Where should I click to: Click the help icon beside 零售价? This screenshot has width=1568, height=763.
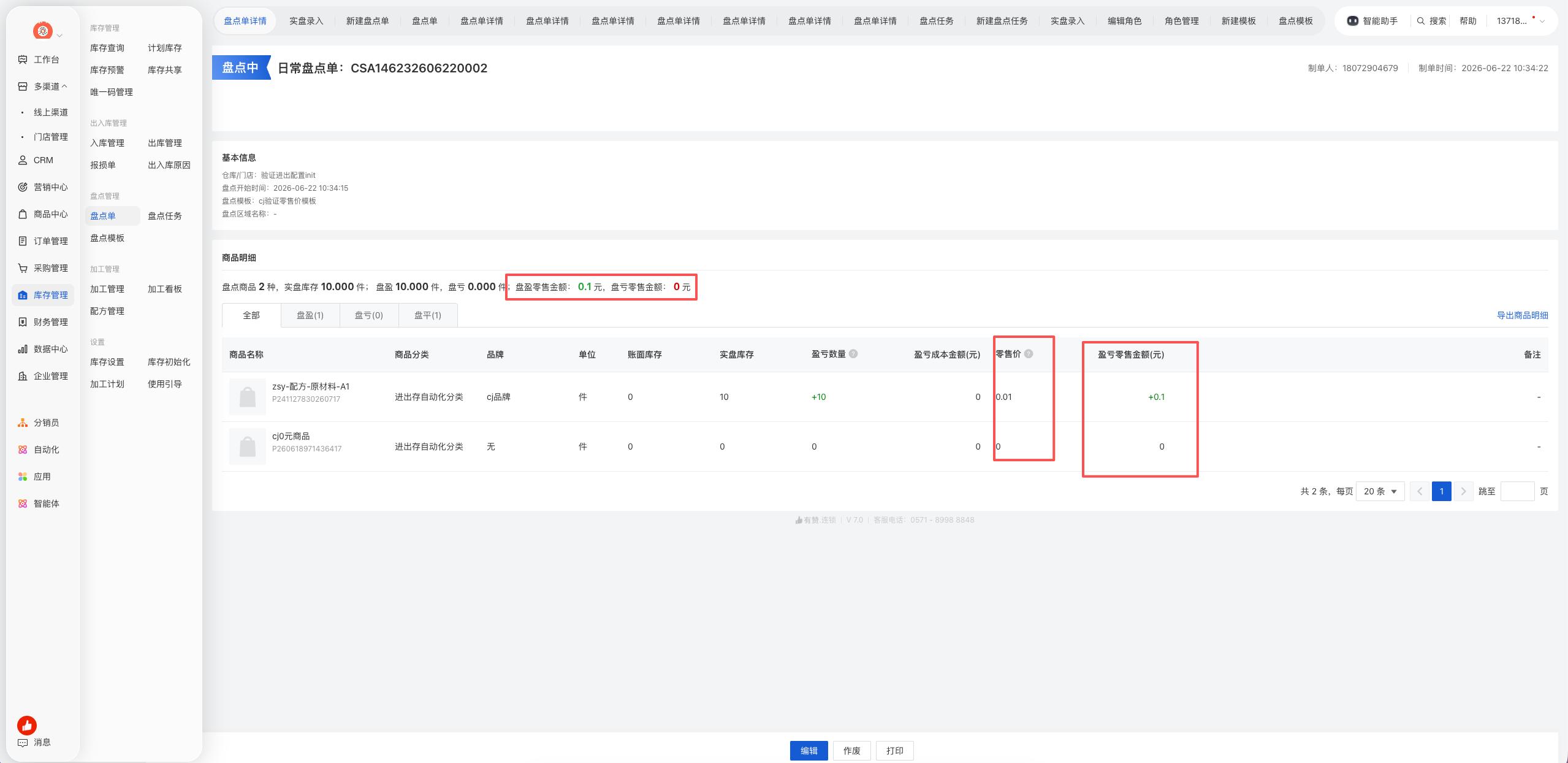click(1029, 354)
